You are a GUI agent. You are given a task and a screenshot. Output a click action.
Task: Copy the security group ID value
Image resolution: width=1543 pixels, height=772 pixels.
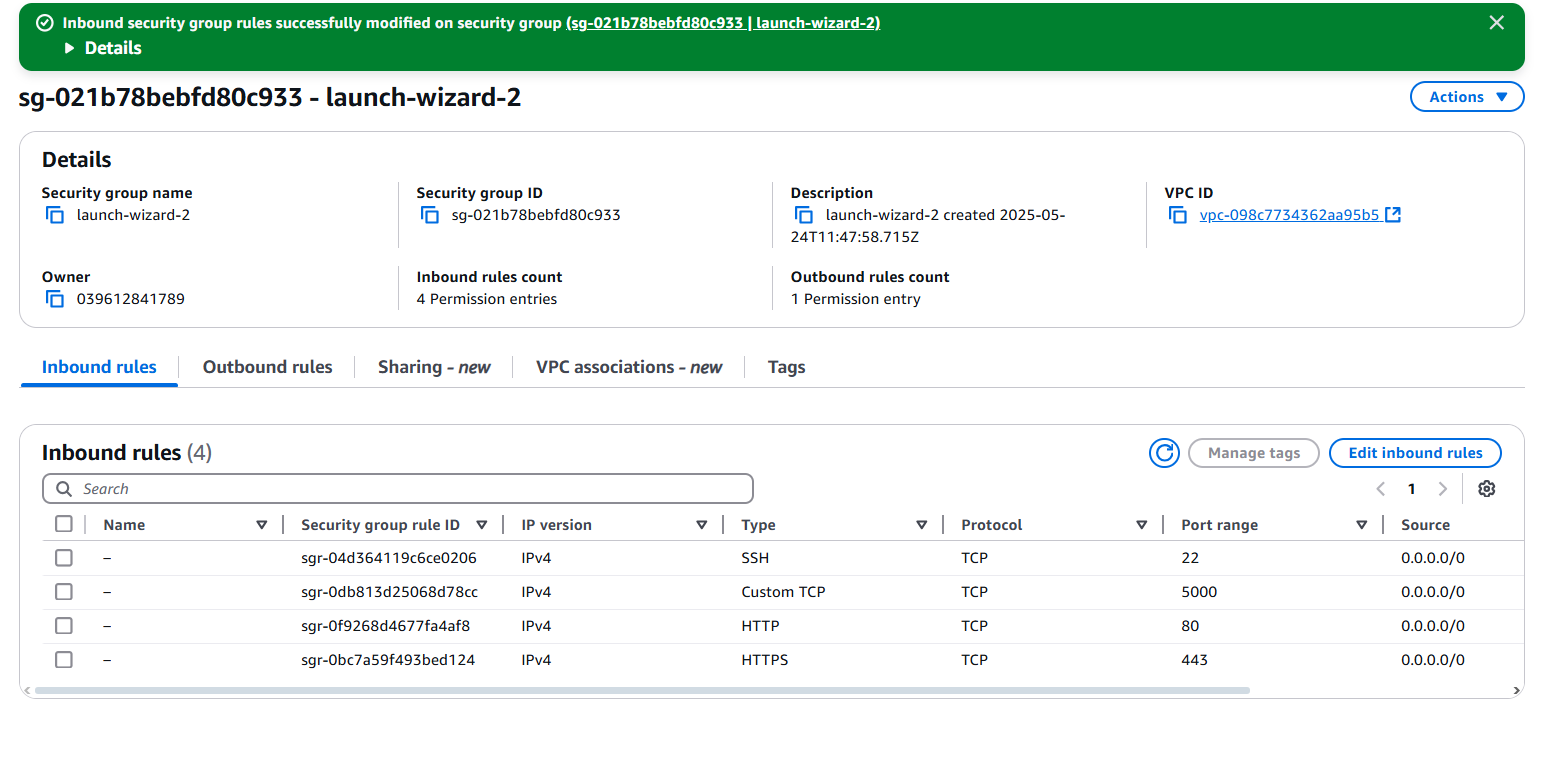pyautogui.click(x=430, y=215)
